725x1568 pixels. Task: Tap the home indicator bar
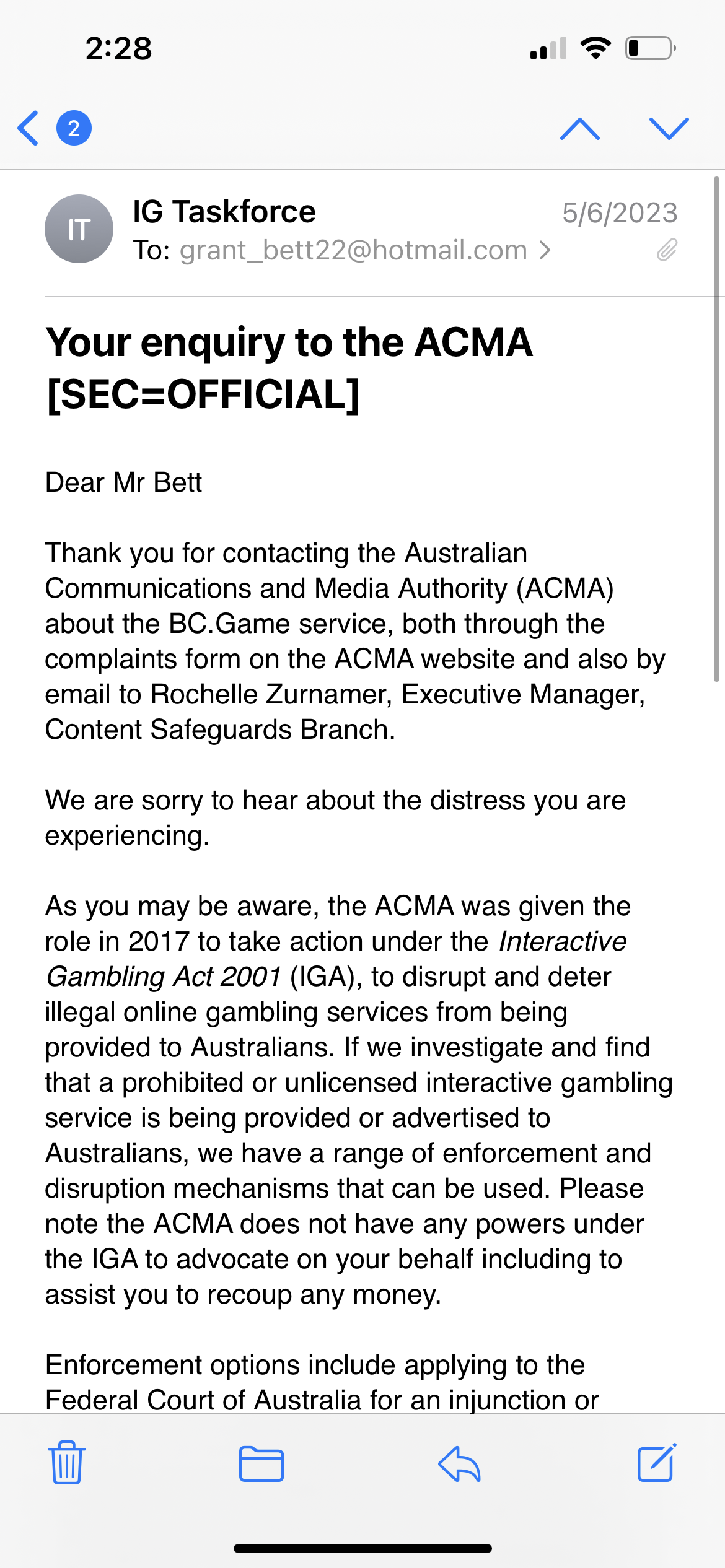362,1548
